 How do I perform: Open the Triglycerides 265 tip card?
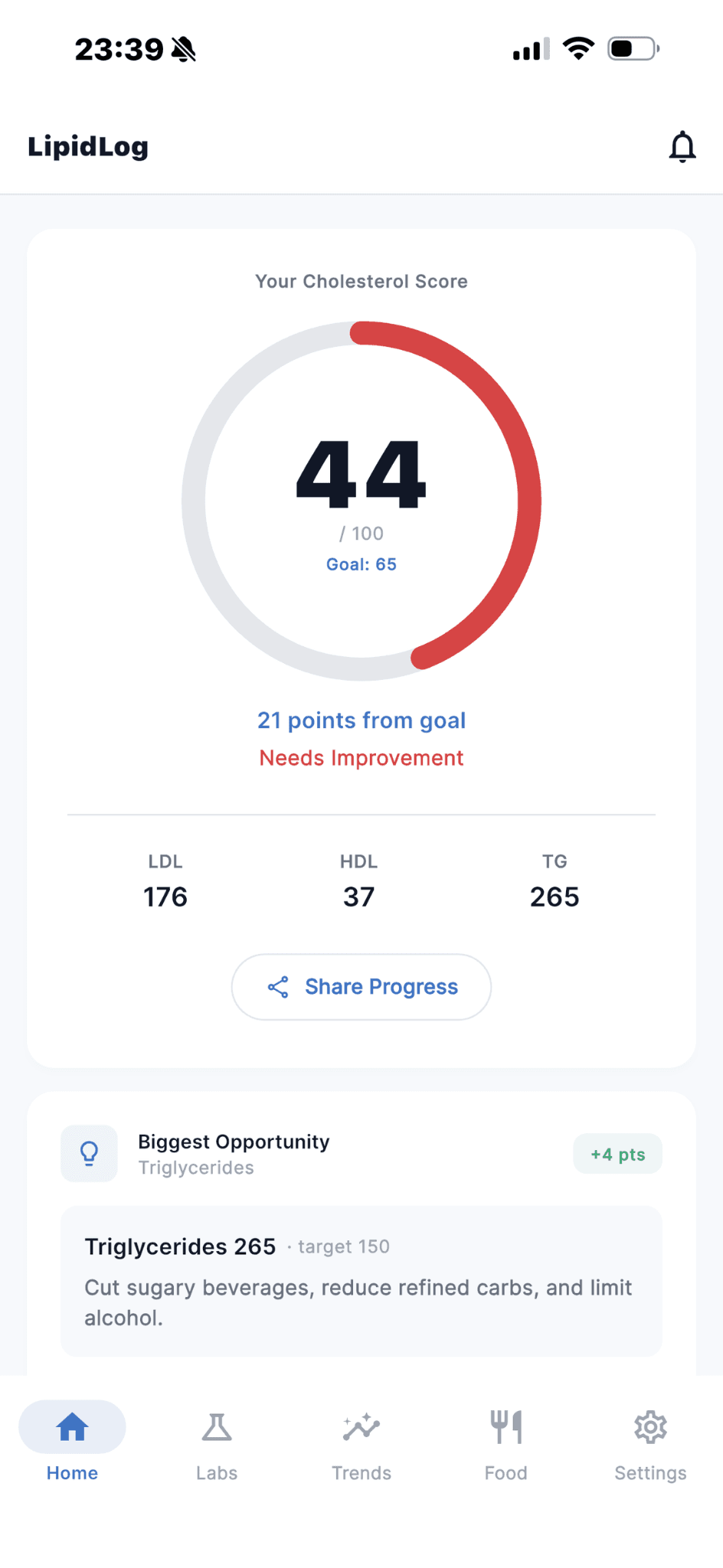(361, 1281)
